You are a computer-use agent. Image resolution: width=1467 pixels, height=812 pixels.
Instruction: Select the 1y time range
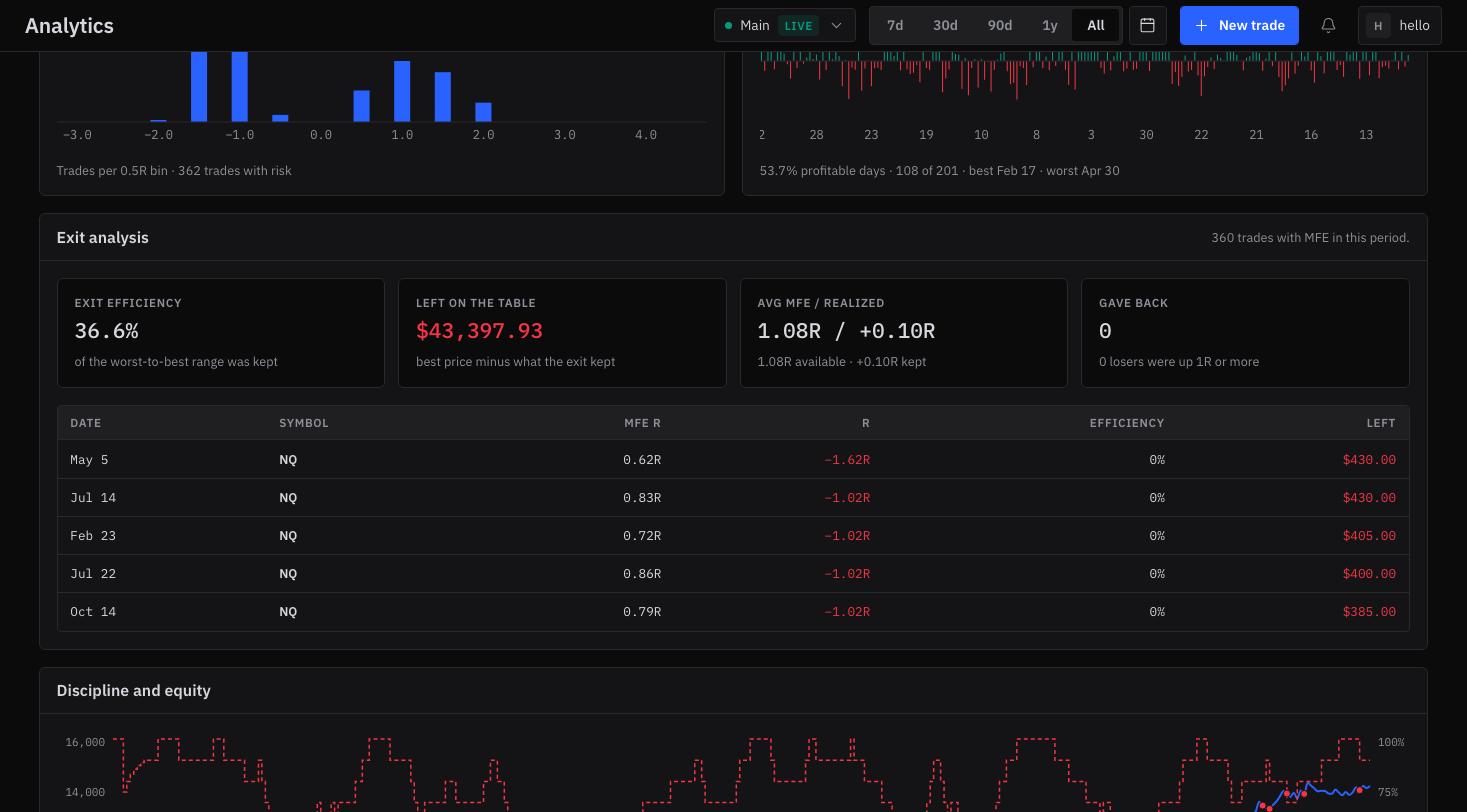(1049, 26)
